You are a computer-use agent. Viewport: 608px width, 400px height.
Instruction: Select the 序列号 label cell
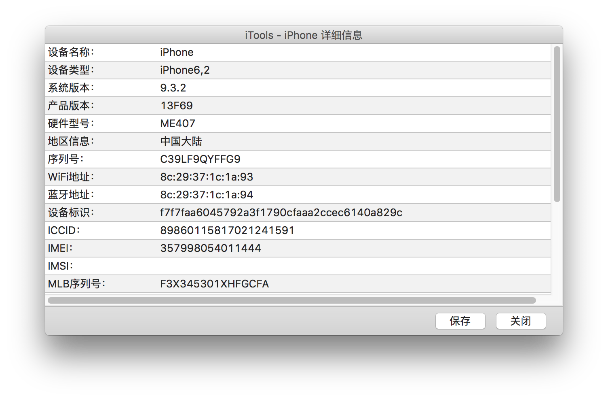pyautogui.click(x=65, y=159)
